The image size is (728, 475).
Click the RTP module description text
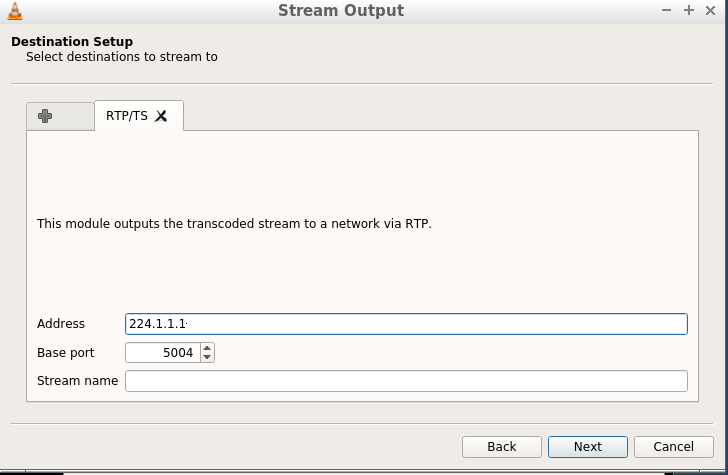pos(234,224)
